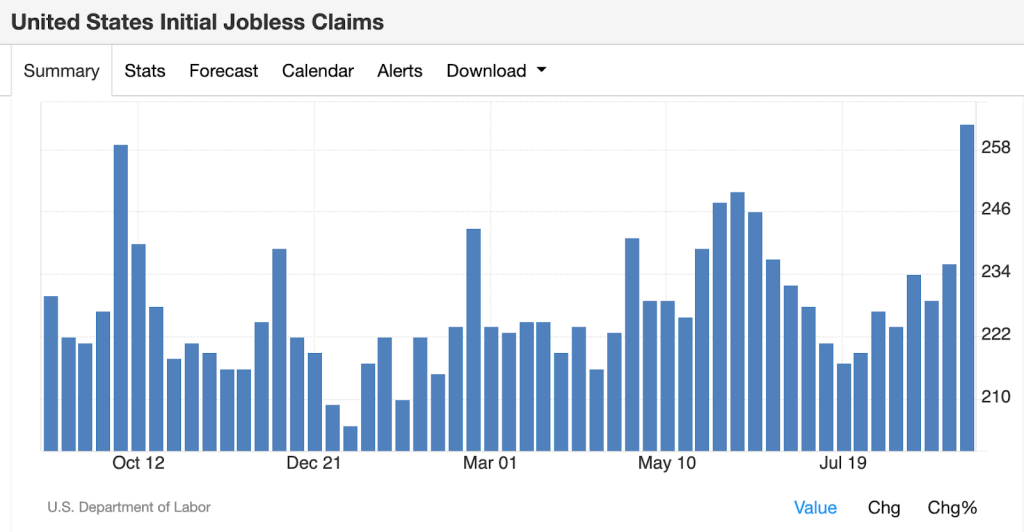This screenshot has width=1024, height=532.
Task: Click the May 10 x-axis label
Action: (667, 463)
